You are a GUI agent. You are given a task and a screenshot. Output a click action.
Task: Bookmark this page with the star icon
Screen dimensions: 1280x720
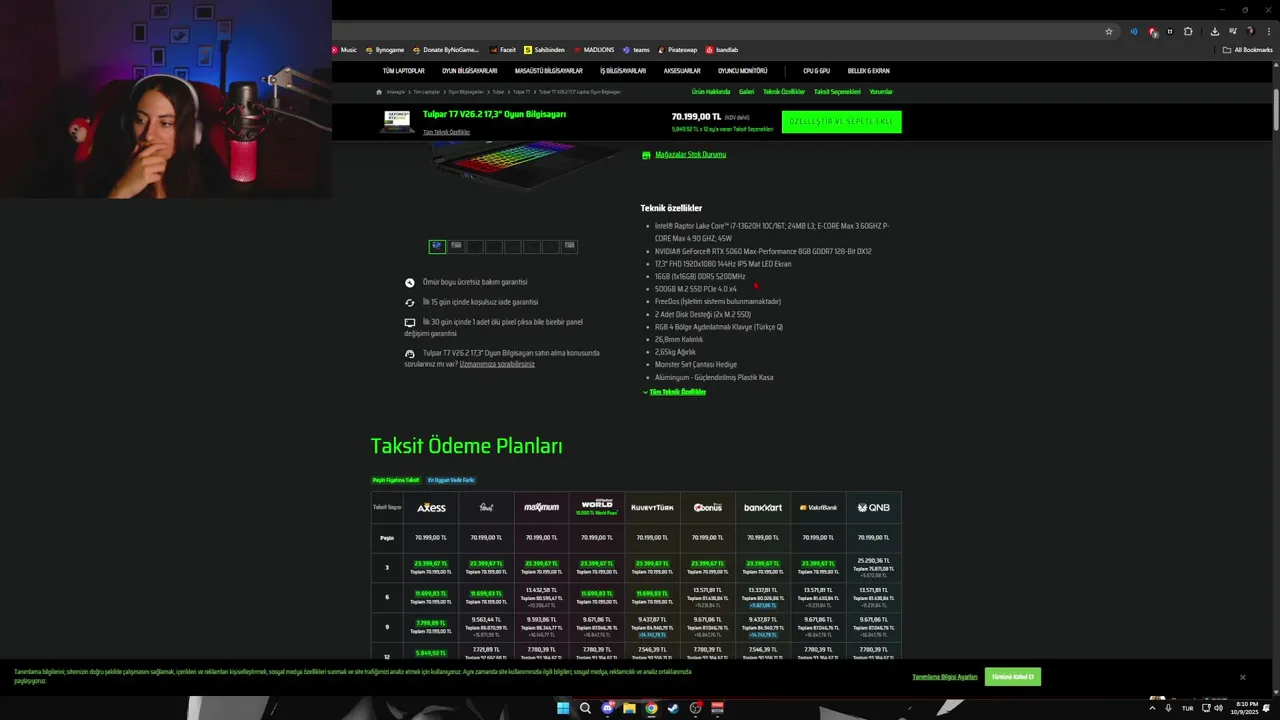click(1109, 32)
